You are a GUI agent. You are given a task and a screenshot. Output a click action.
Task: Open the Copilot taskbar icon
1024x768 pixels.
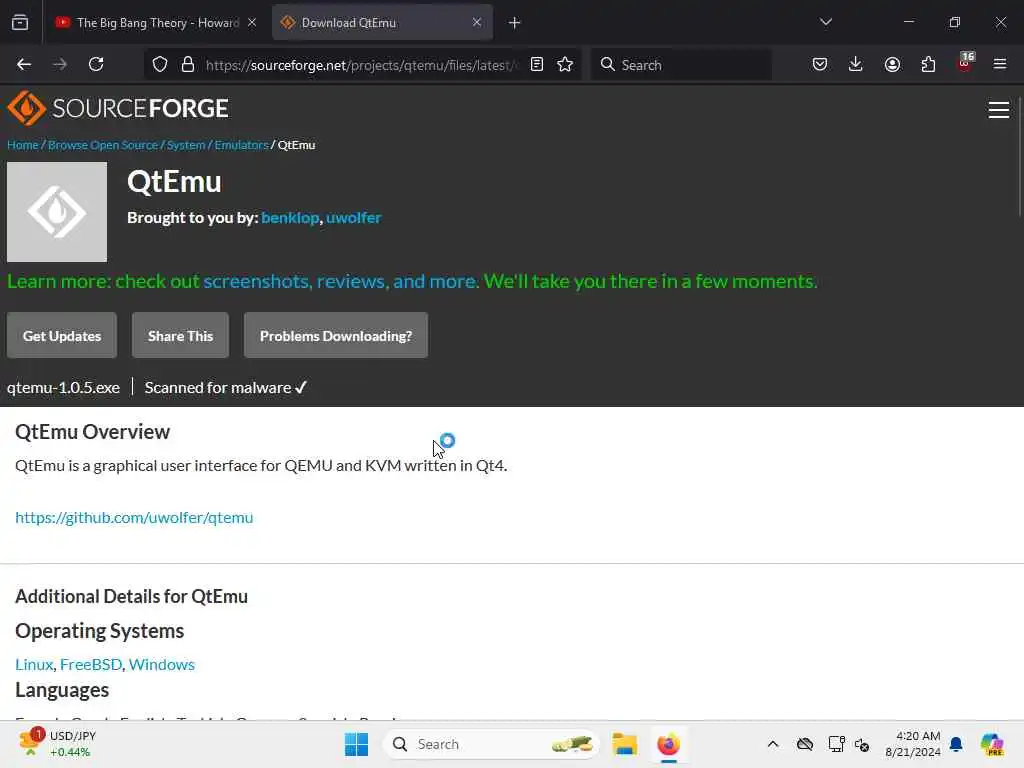pos(991,744)
